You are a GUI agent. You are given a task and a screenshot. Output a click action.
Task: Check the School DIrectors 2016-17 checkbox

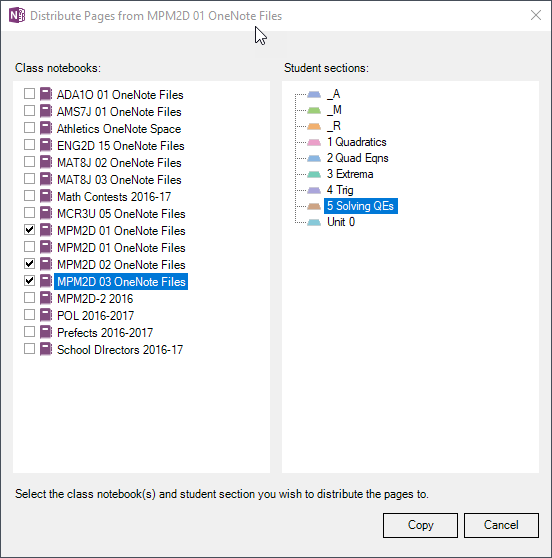pyautogui.click(x=30, y=349)
